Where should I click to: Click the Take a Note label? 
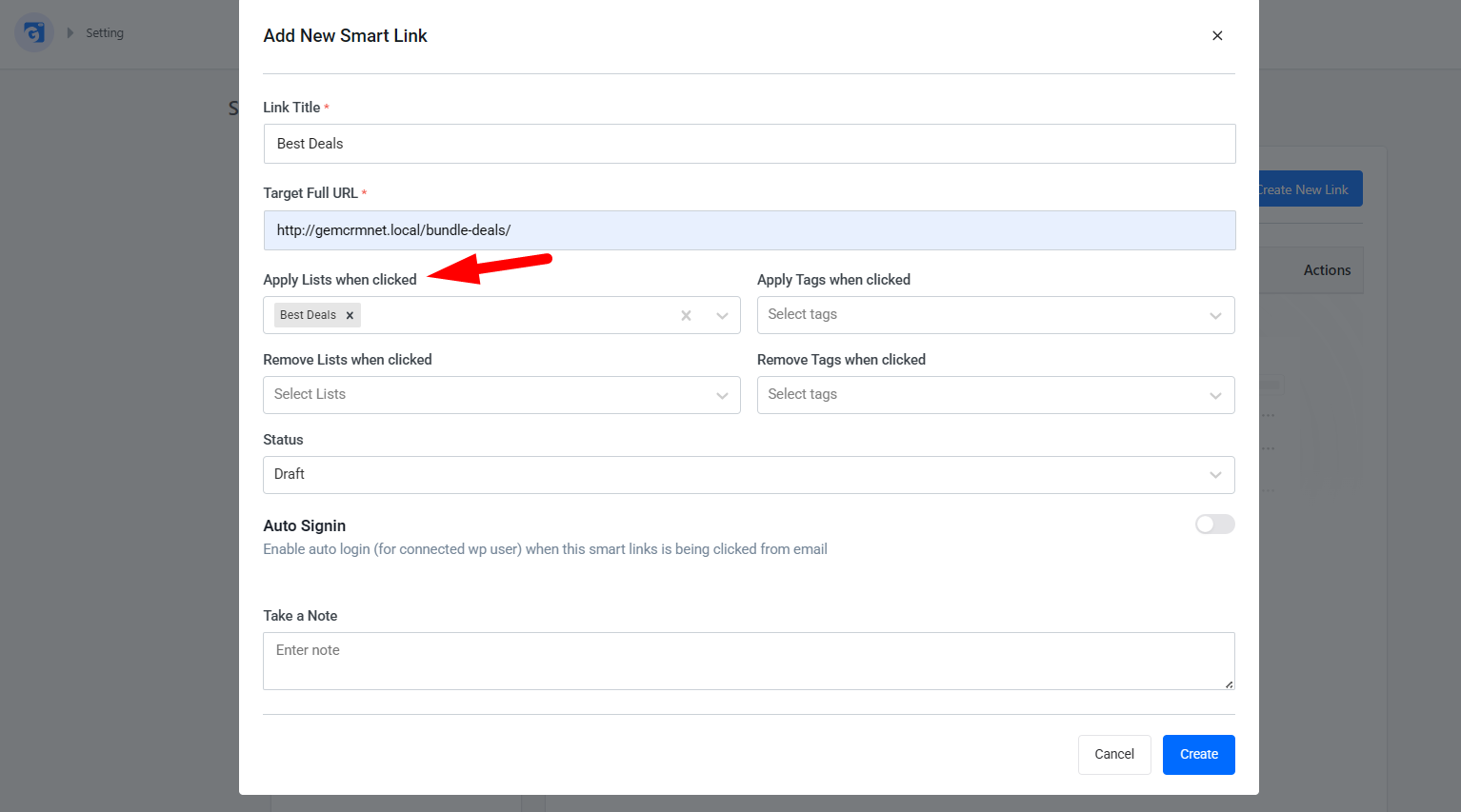[300, 616]
